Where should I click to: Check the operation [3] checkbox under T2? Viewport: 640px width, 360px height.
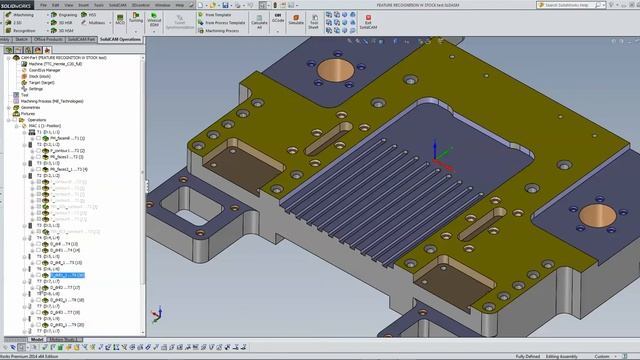coord(39,157)
